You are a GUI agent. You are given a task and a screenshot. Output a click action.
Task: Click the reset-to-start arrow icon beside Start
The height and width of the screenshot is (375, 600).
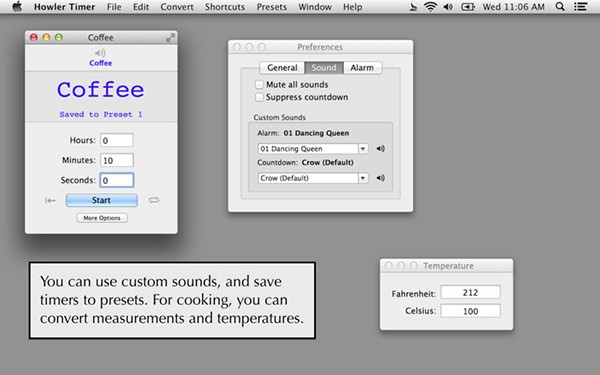[50, 201]
